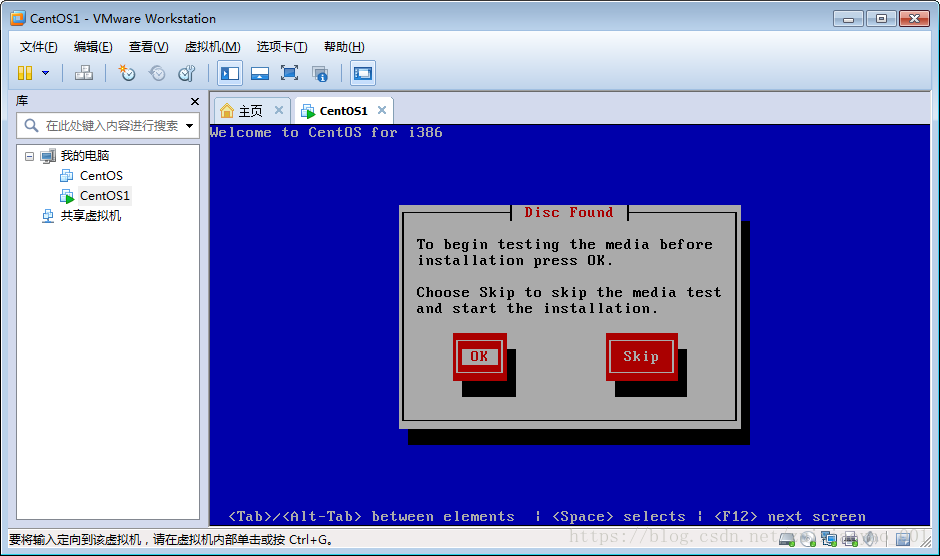The height and width of the screenshot is (556, 940).
Task: Click the search magnifier icon
Action: (x=31, y=125)
